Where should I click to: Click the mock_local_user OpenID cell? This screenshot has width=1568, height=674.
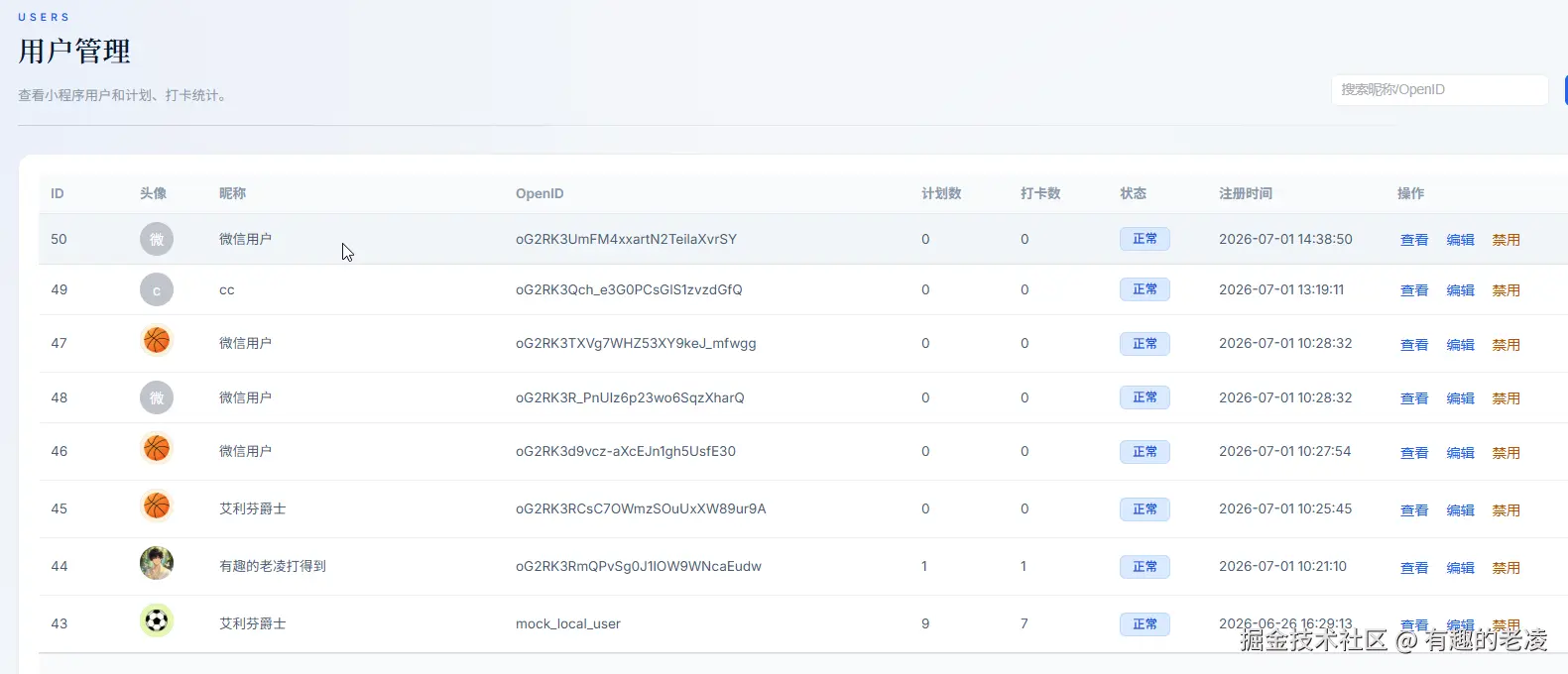[x=568, y=623]
